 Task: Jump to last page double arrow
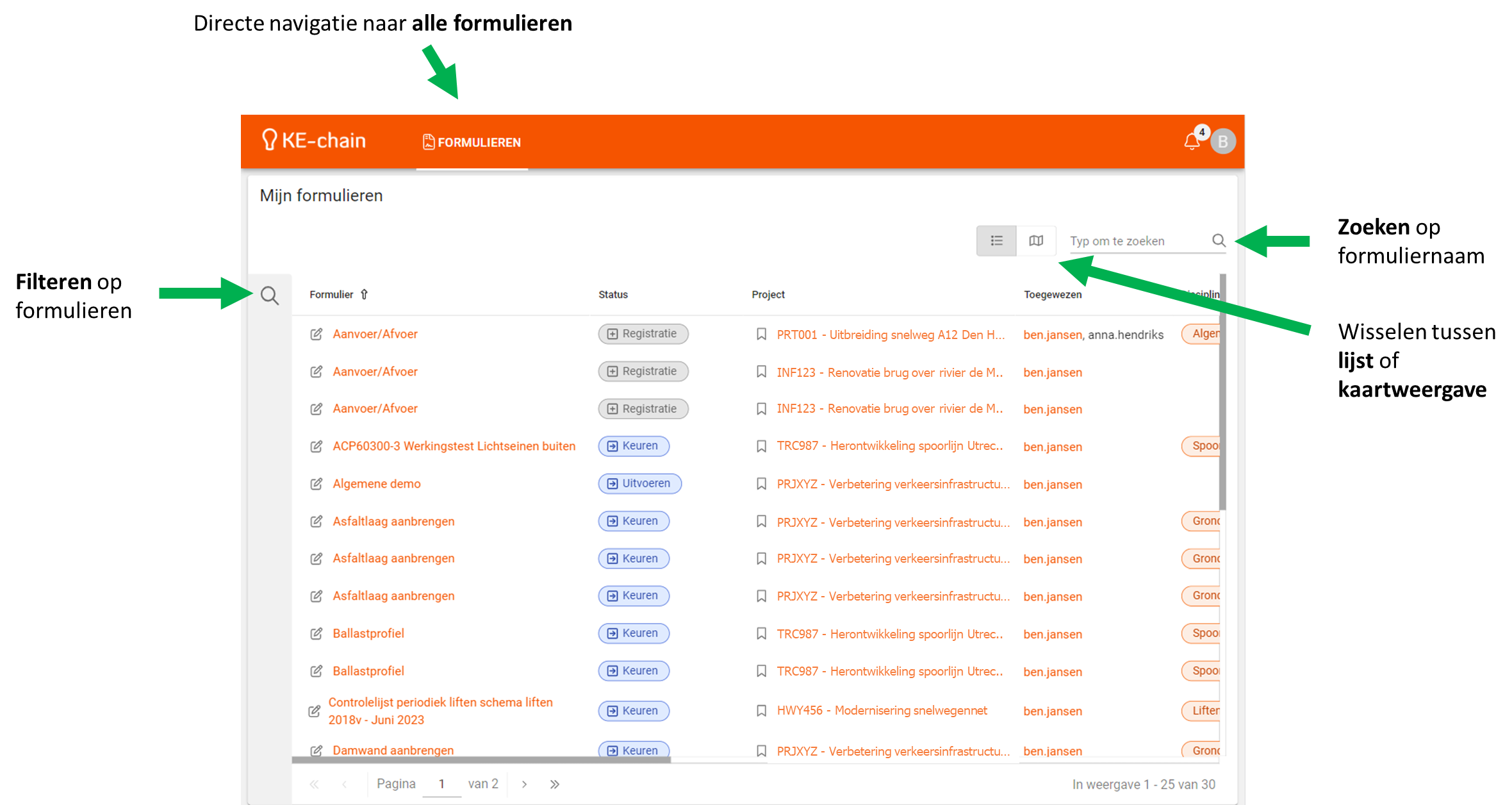[x=554, y=784]
